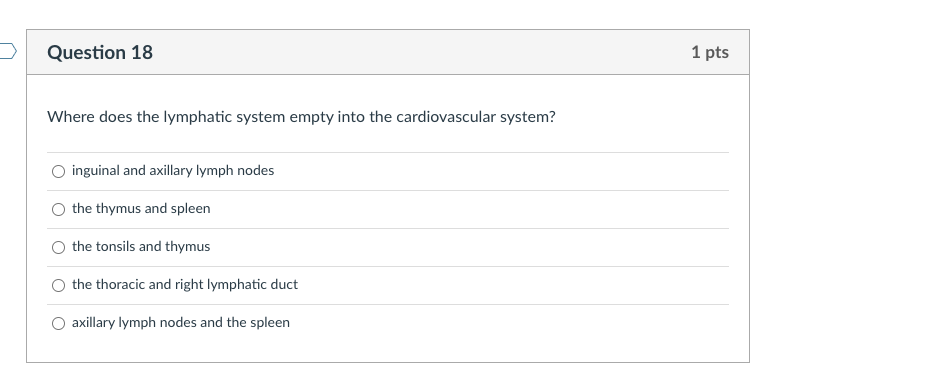The width and height of the screenshot is (930, 388).
Task: Mark the 'the tonsils and thymus' radio button
Action: pyautogui.click(x=58, y=247)
